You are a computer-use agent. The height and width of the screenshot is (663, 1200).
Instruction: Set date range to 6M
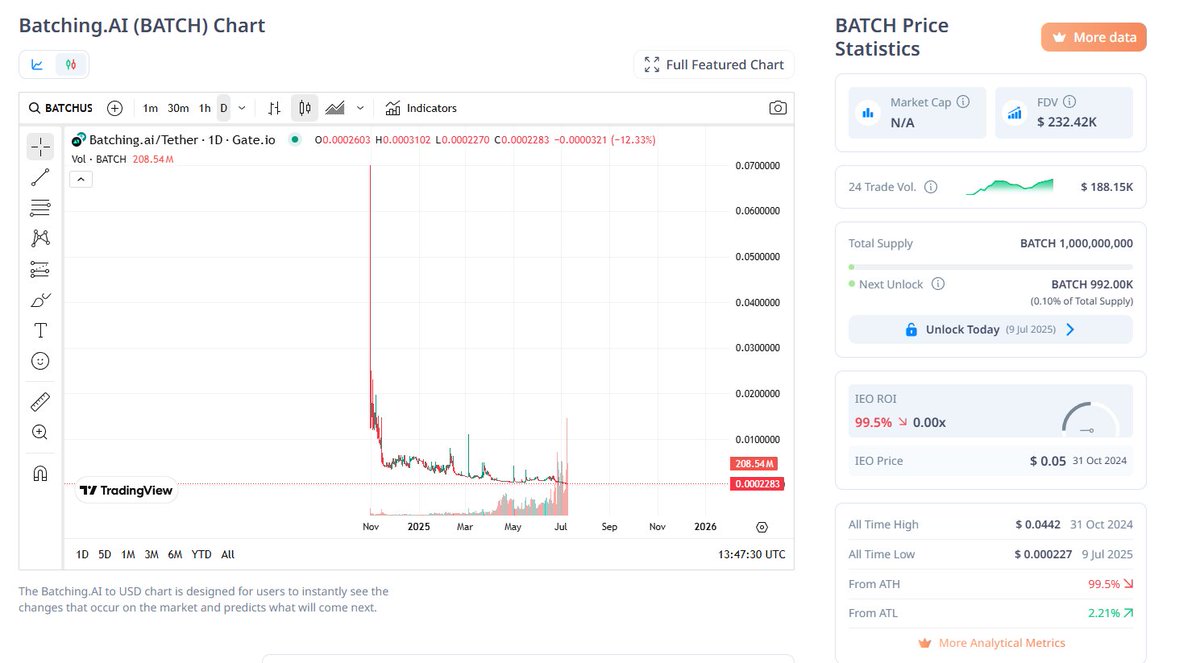175,554
